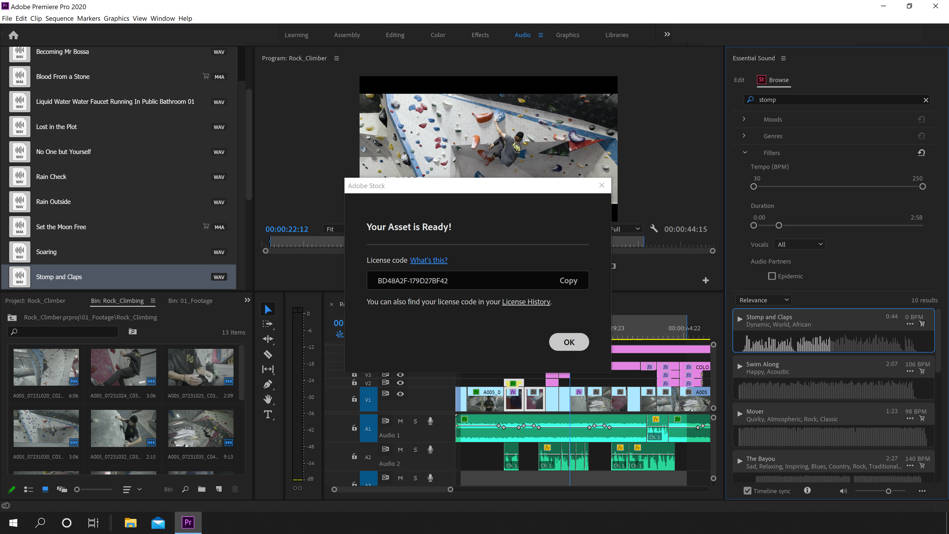Open the What's this? link
The width and height of the screenshot is (949, 534).
429,260
